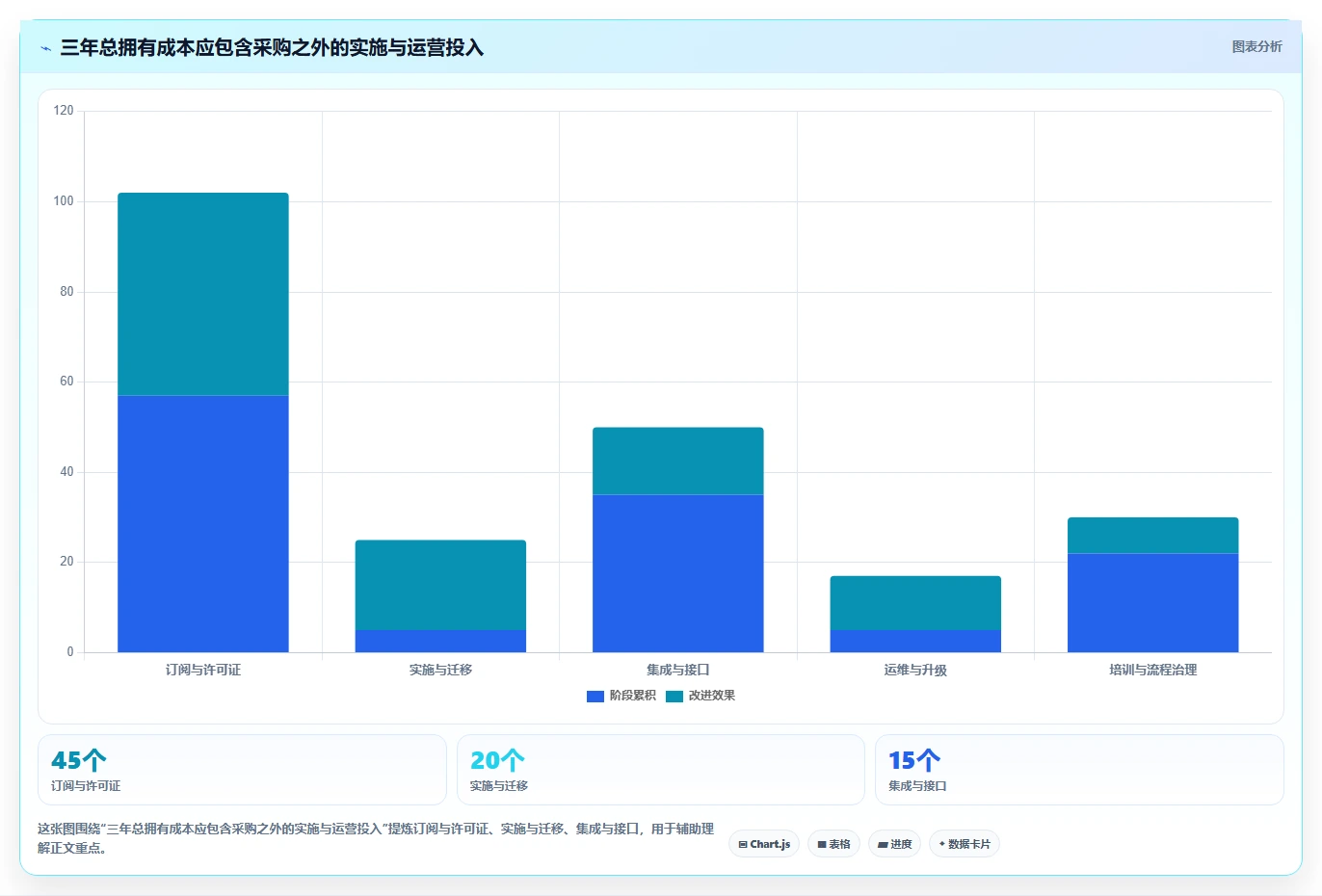The width and height of the screenshot is (1322, 896).
Task: Click the blue segment of the 实施与迁移 bar
Action: (440, 641)
